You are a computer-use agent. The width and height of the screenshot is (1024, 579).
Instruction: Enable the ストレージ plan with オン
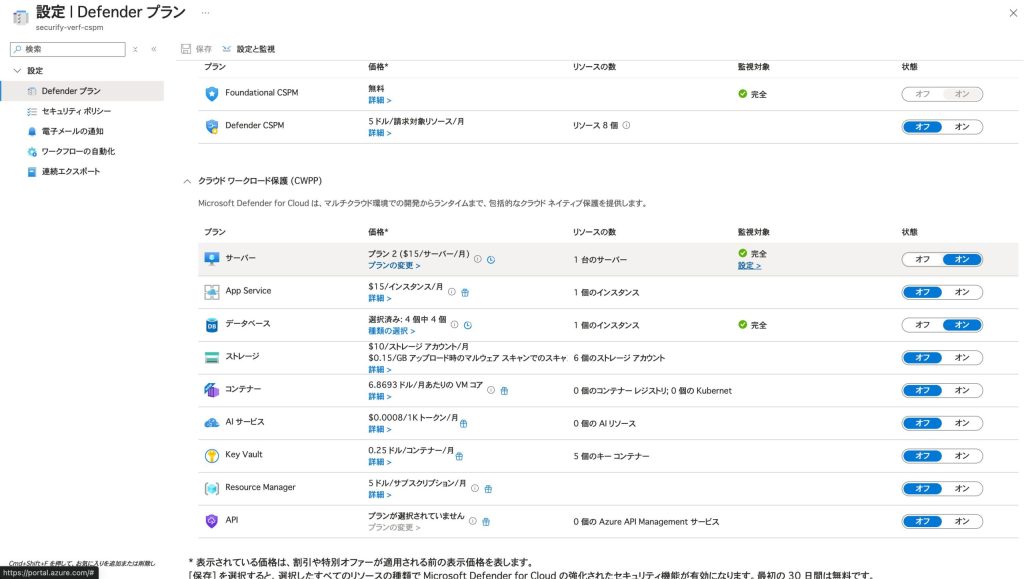coord(962,358)
